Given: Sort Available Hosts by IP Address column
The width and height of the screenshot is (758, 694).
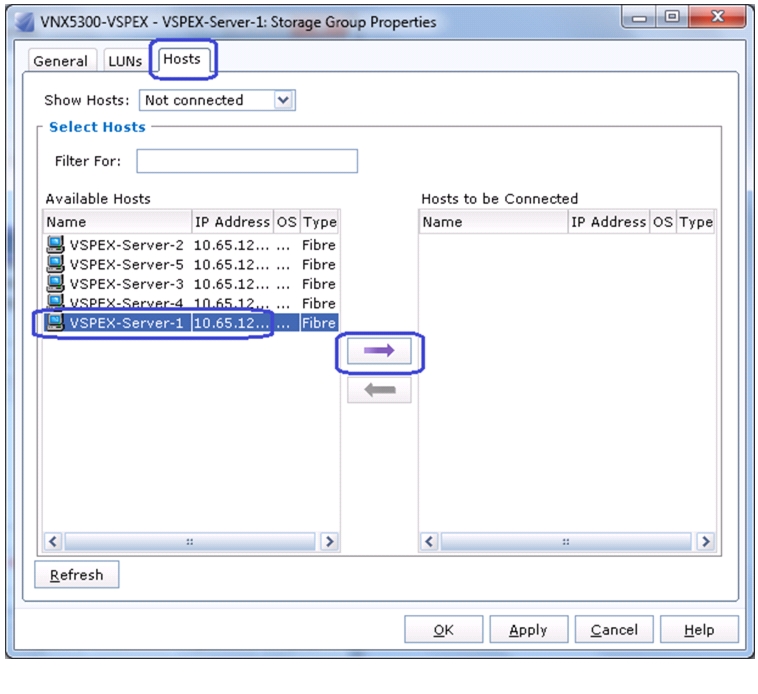Looking at the screenshot, I should pyautogui.click(x=233, y=222).
